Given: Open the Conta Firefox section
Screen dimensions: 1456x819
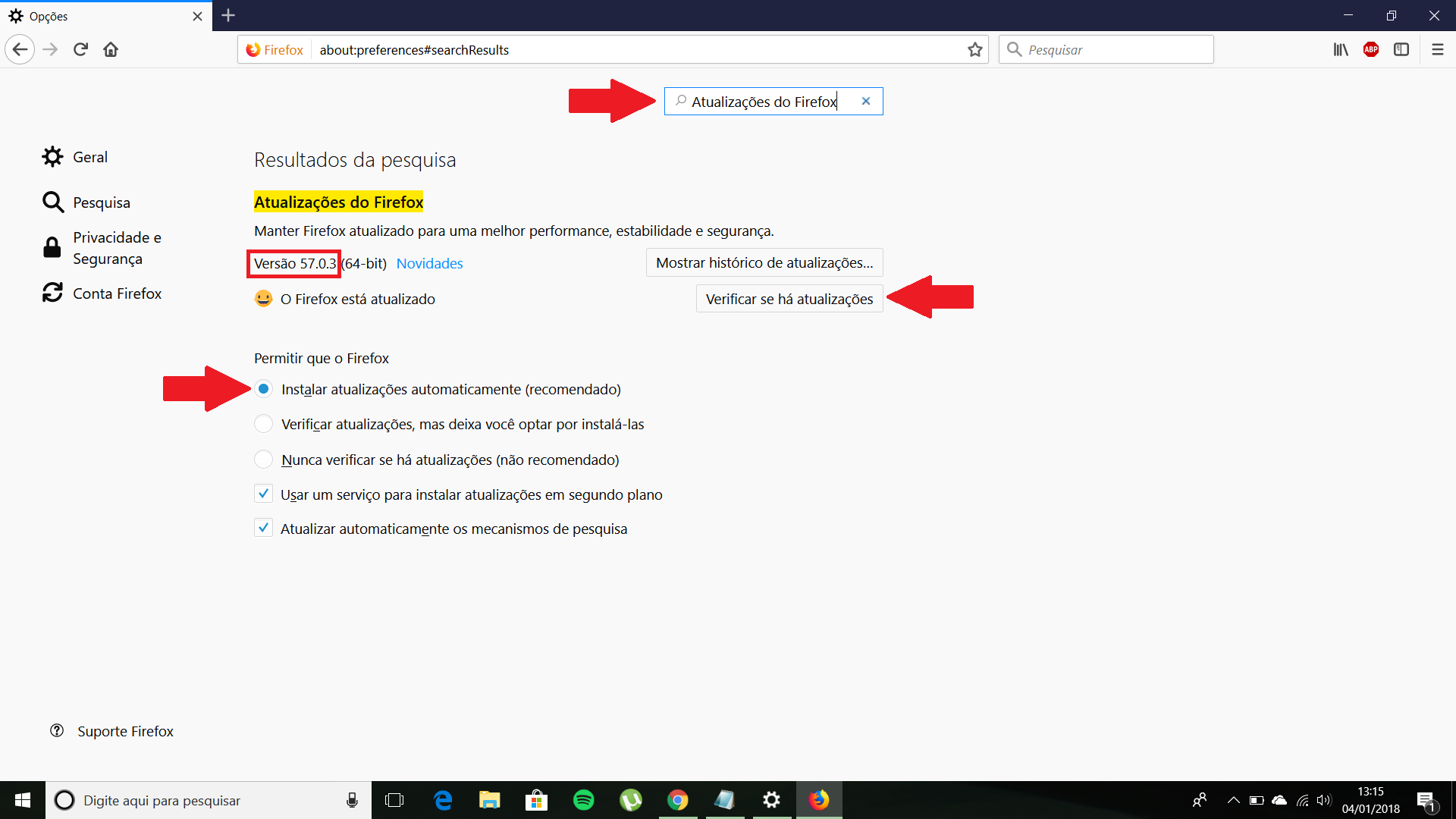Looking at the screenshot, I should (x=102, y=293).
